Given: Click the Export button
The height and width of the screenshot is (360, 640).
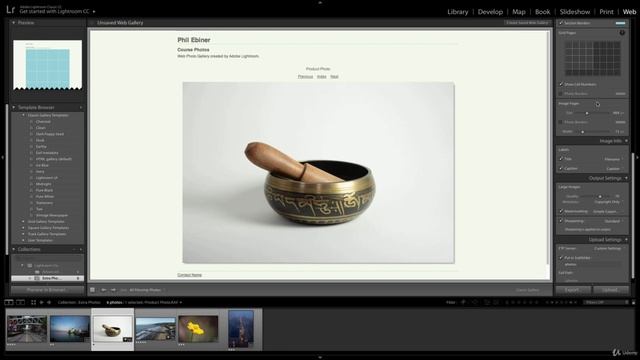Looking at the screenshot, I should click(573, 290).
